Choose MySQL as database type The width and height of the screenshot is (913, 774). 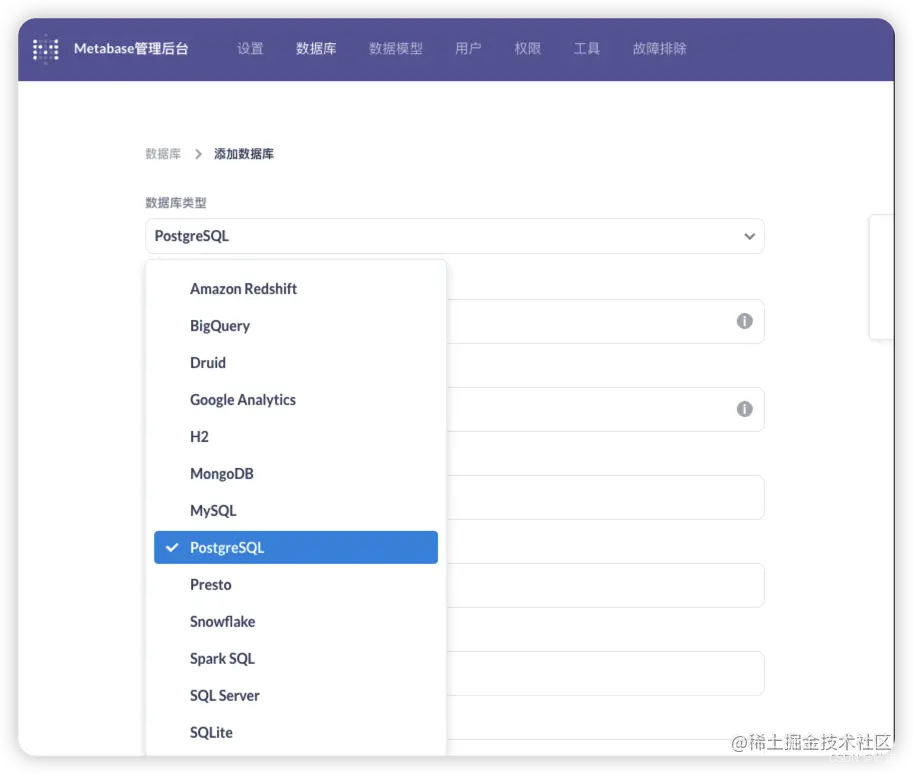point(296,511)
